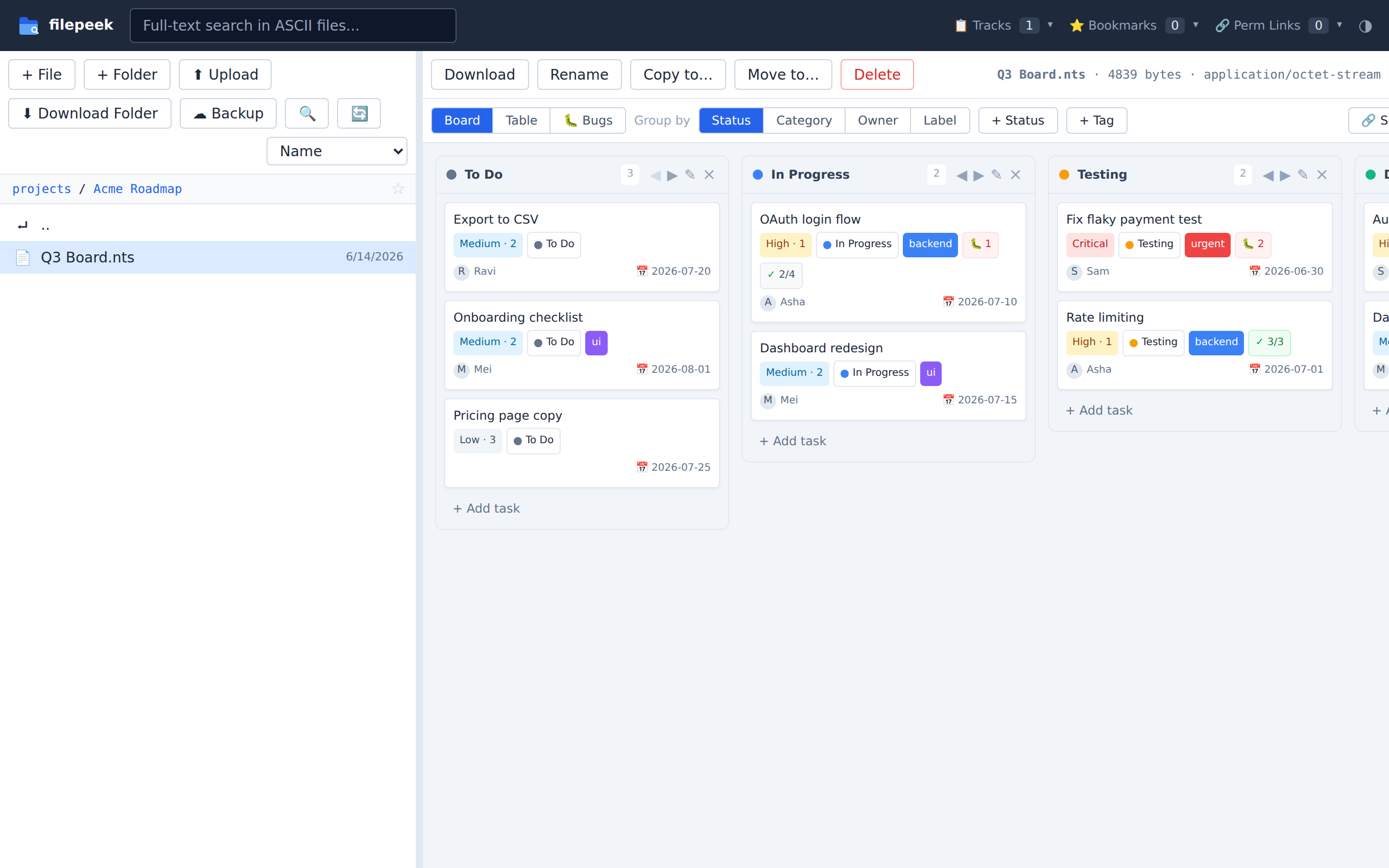Screen dimensions: 1389x868
Task: Switch to the Board view tab
Action: point(462,120)
